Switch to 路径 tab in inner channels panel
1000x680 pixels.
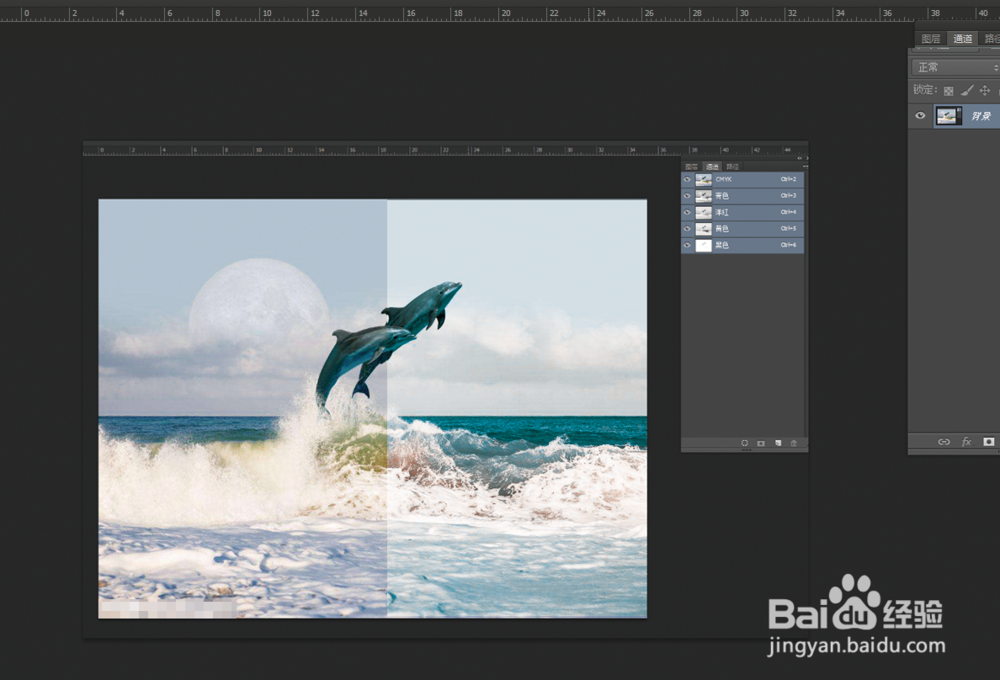pyautogui.click(x=733, y=166)
